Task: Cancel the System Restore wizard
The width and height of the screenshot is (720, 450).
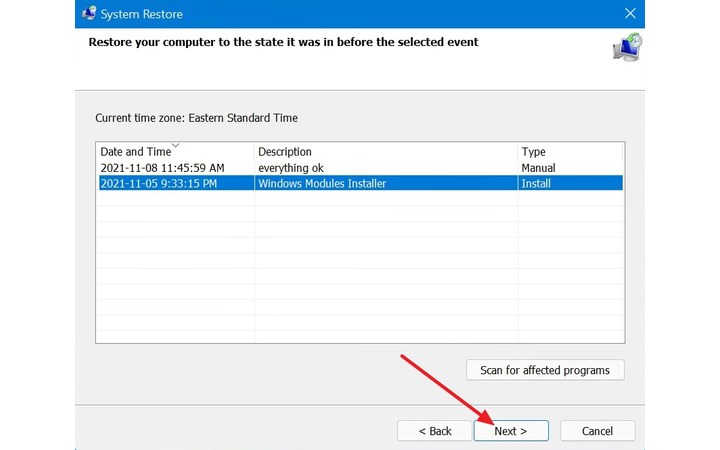Action: (x=597, y=431)
